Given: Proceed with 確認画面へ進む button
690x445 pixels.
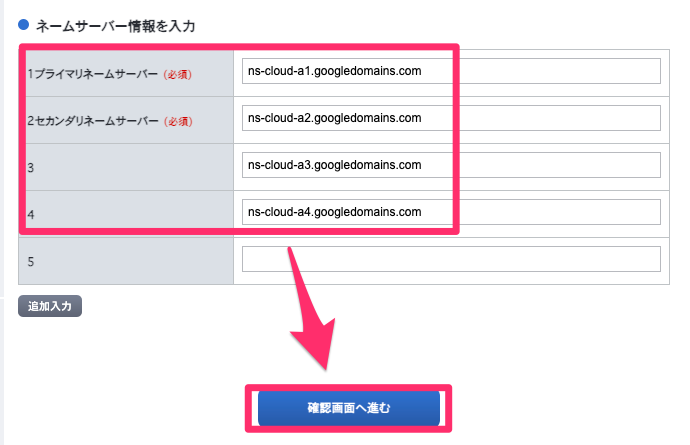Looking at the screenshot, I should (x=349, y=408).
